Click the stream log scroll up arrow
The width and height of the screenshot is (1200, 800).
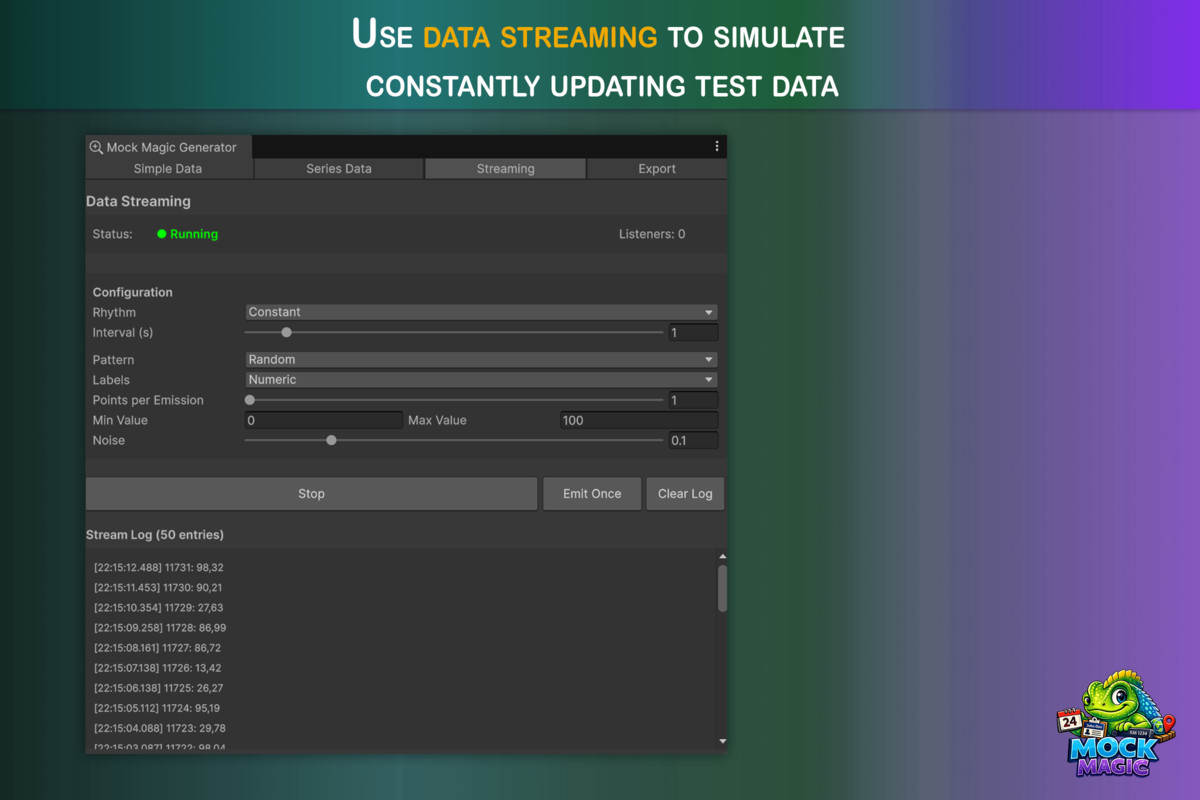722,557
